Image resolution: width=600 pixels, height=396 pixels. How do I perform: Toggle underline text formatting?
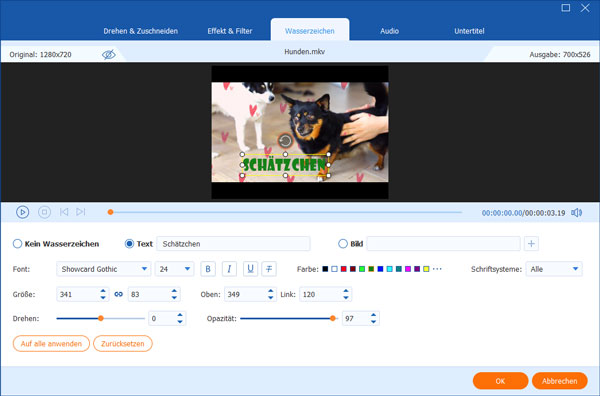250,269
